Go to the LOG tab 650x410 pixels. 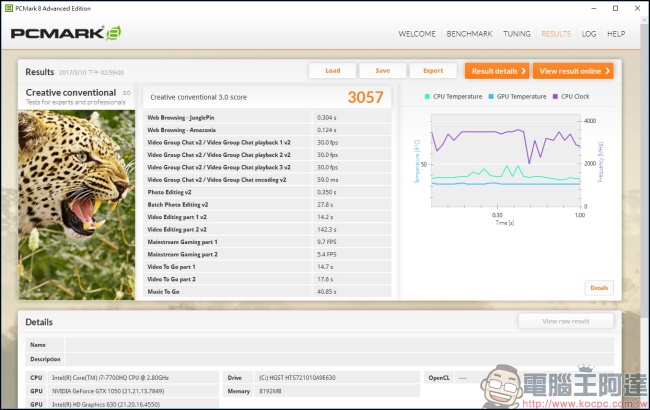click(589, 34)
